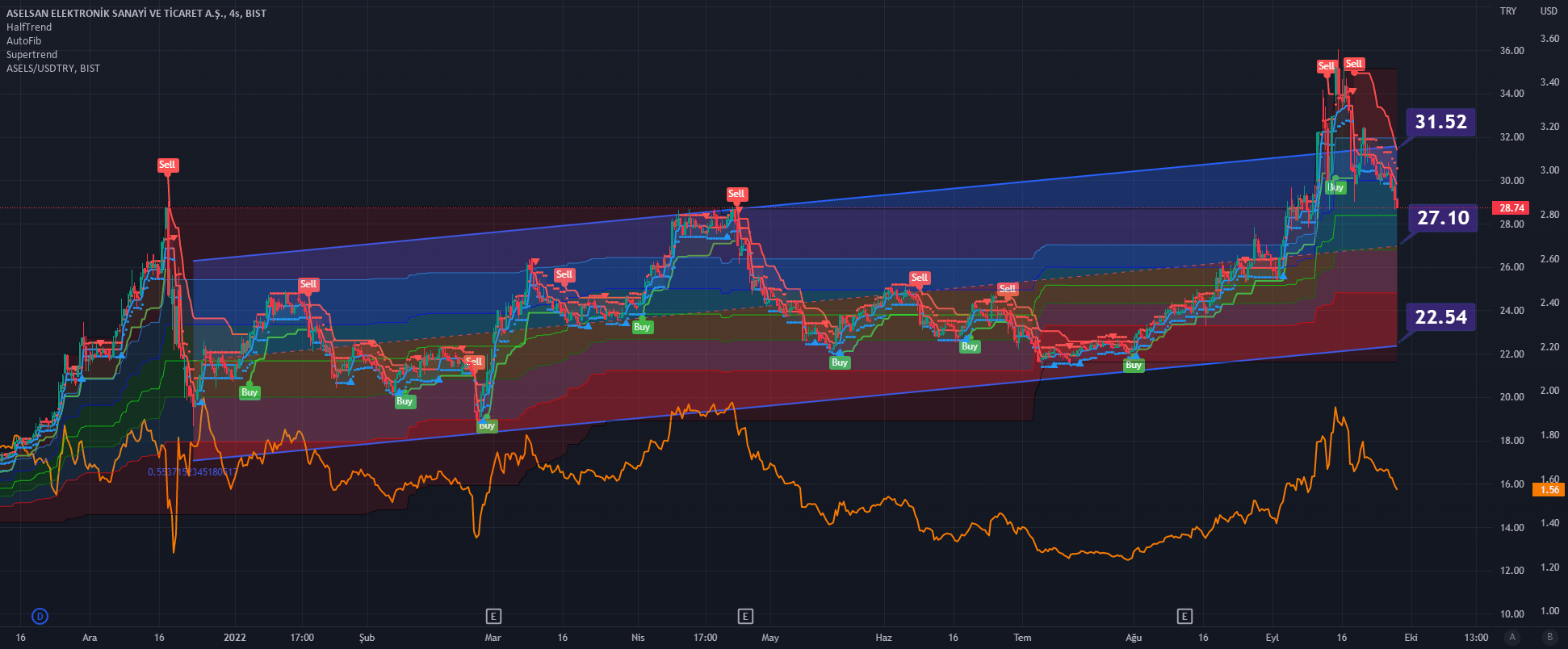This screenshot has width=1568, height=649.
Task: Click the Sell label in late June
Action: 1008,289
